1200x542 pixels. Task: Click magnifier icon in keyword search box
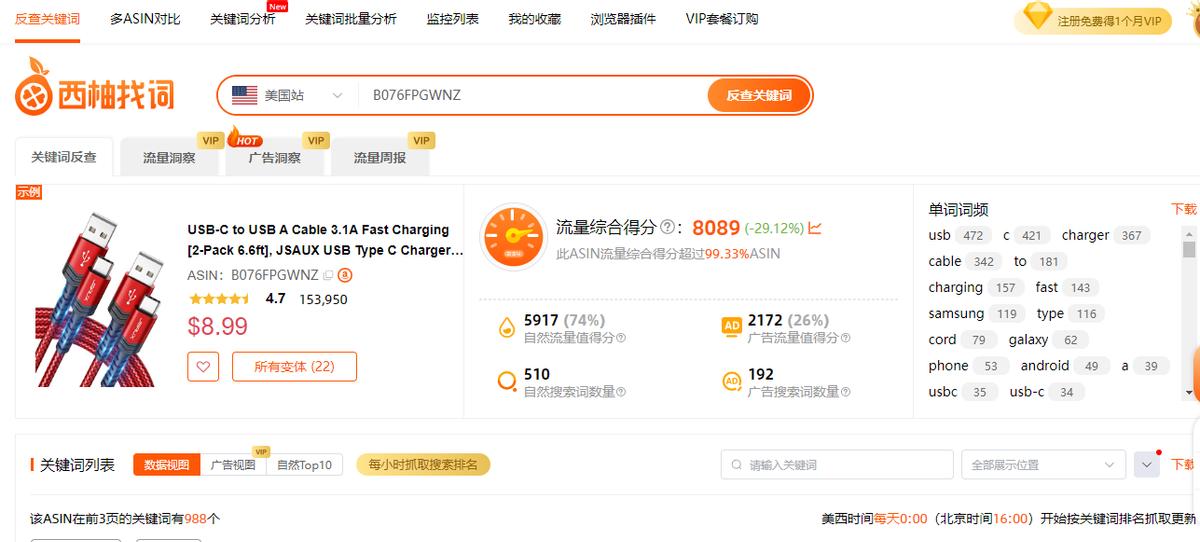pos(737,465)
